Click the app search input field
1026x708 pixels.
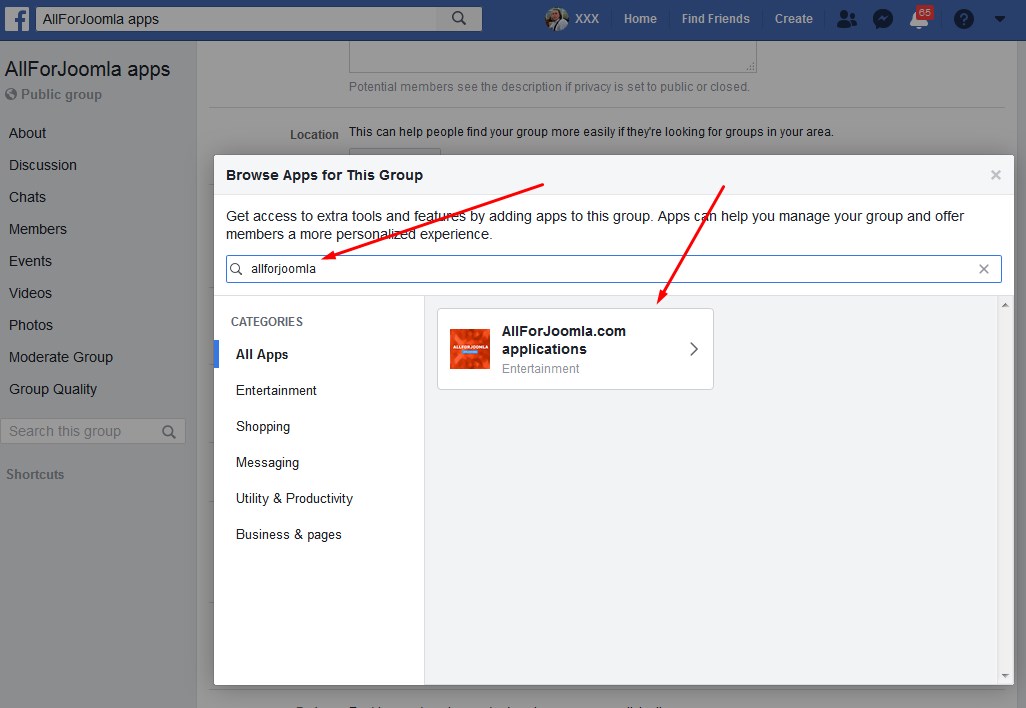click(600, 269)
